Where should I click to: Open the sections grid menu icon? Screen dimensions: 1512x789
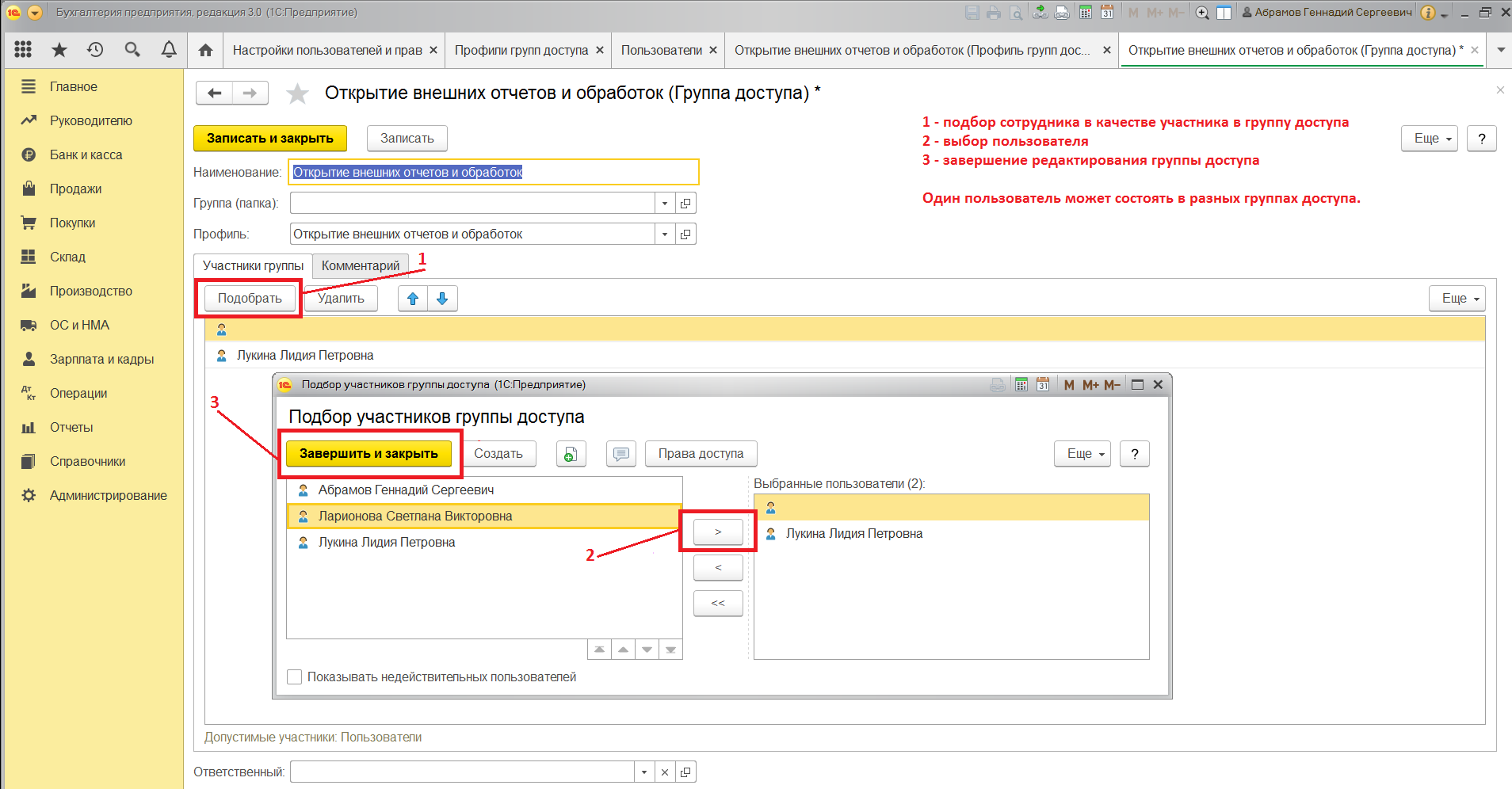23,50
